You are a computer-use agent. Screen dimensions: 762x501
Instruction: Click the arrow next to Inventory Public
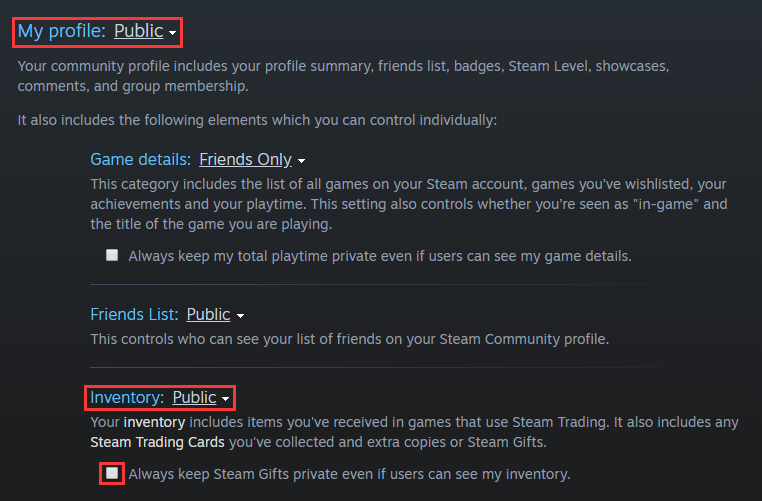click(226, 399)
